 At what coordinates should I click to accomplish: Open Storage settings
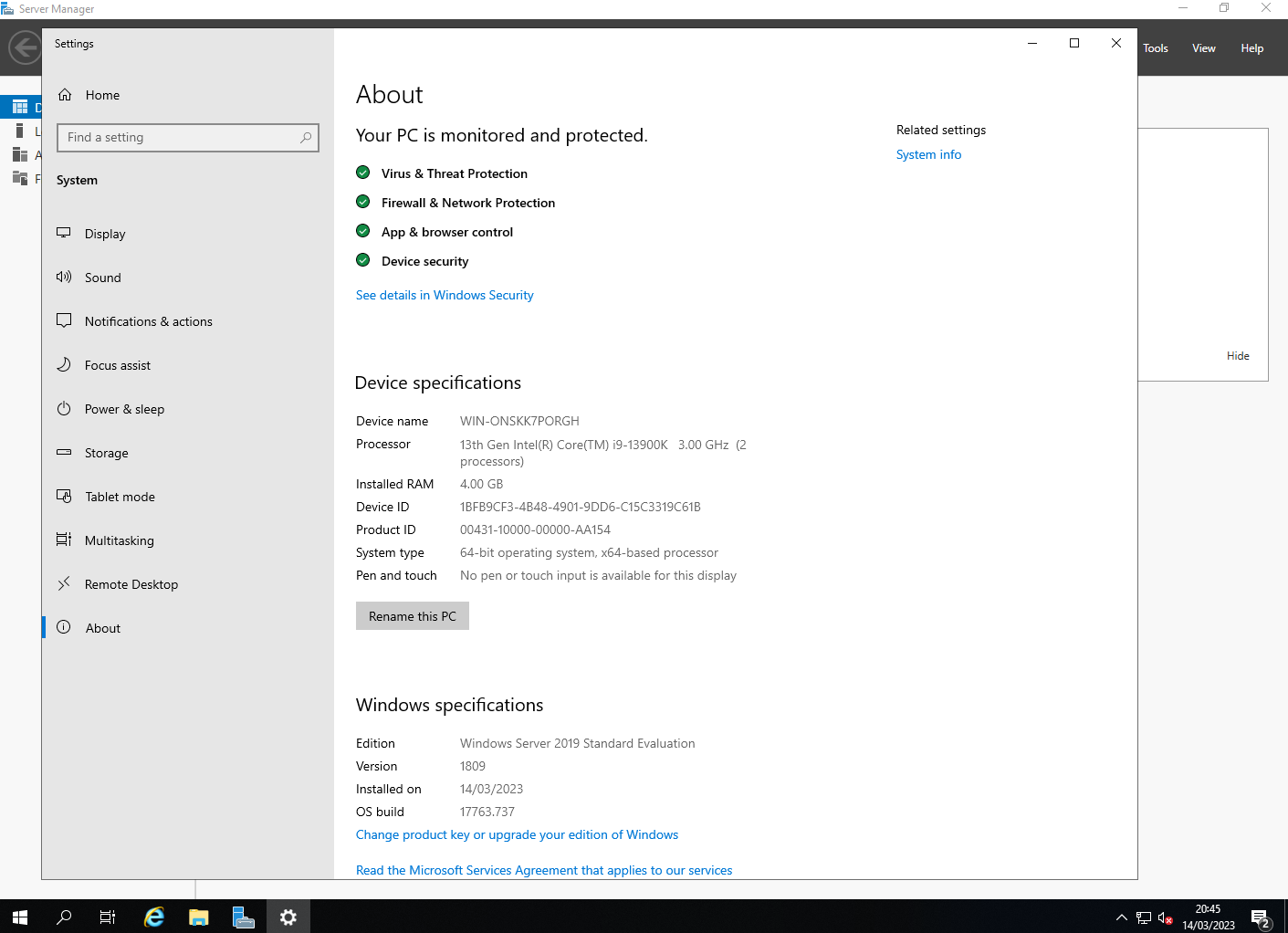pos(106,453)
